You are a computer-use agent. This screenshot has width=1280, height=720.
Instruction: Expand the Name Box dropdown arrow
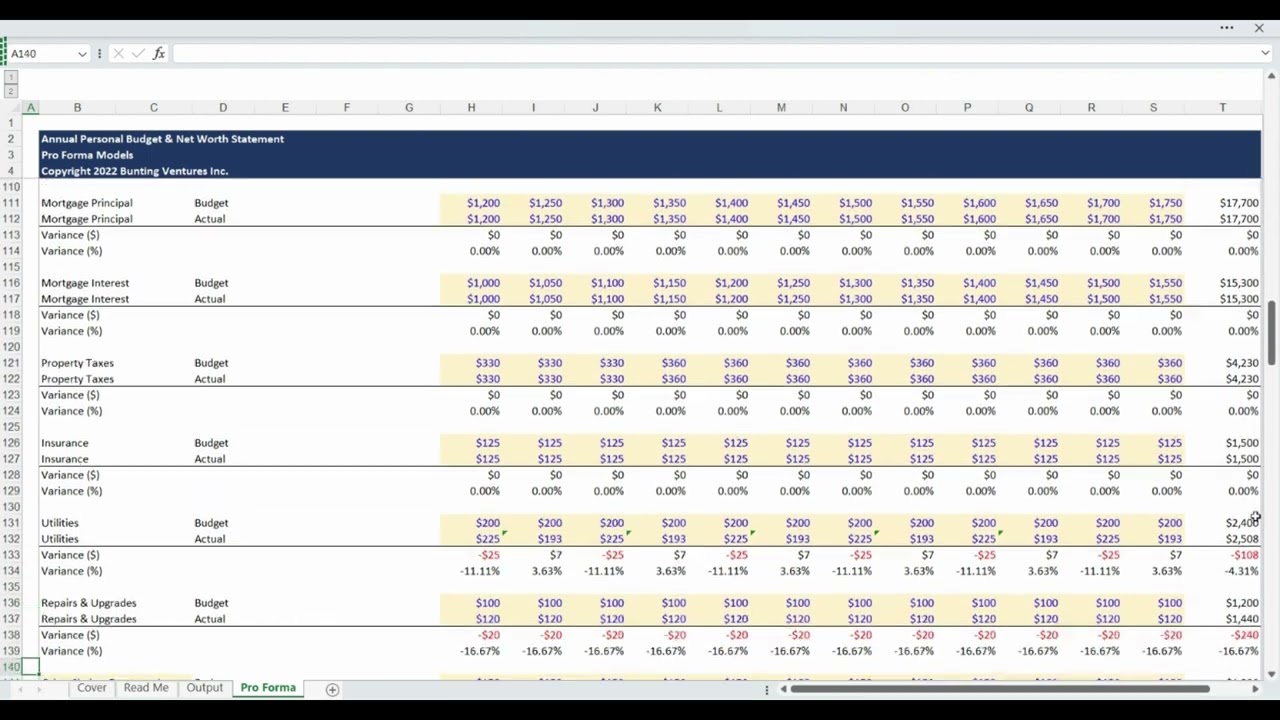[82, 54]
